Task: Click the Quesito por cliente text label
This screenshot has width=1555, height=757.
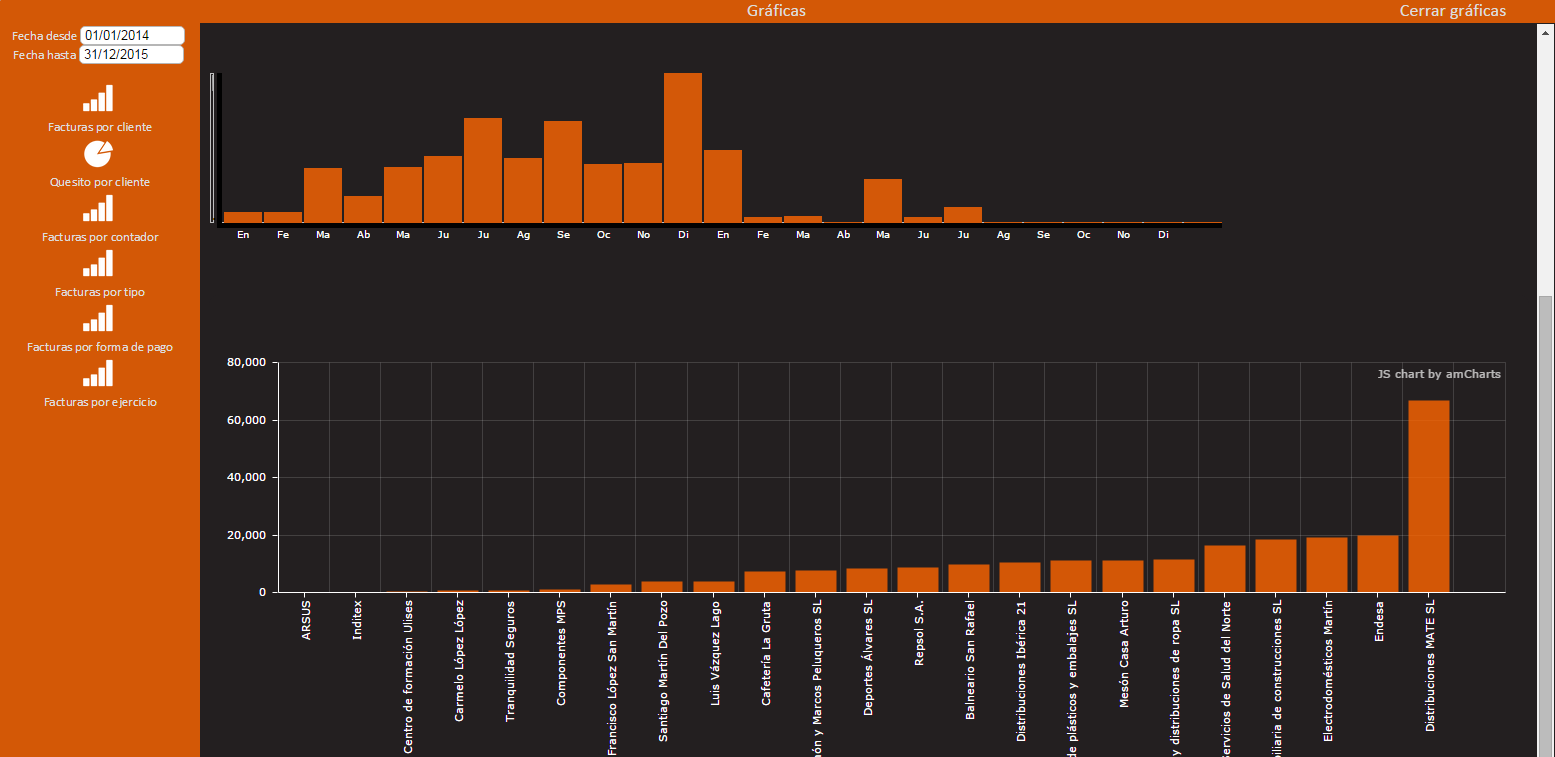Action: tap(100, 182)
